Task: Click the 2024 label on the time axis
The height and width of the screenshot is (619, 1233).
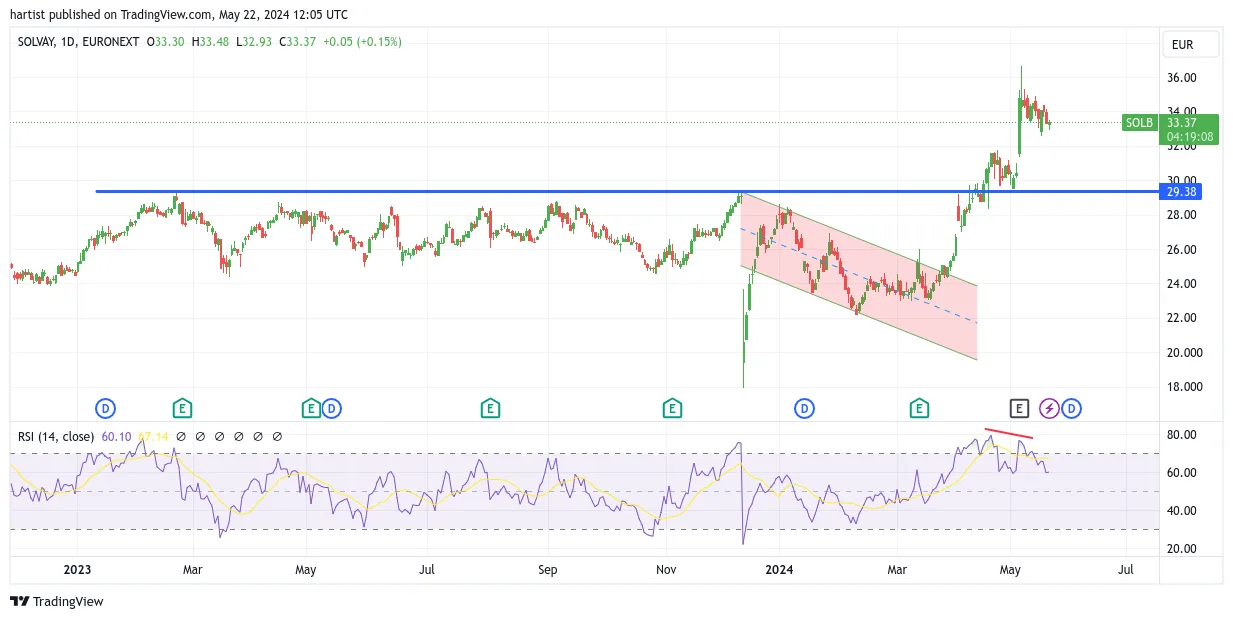Action: (779, 570)
